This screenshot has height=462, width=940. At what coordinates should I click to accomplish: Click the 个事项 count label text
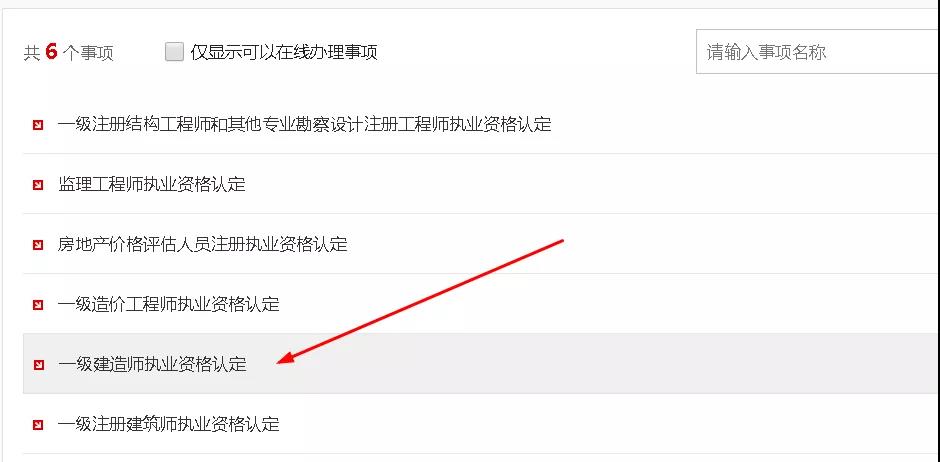coord(88,53)
